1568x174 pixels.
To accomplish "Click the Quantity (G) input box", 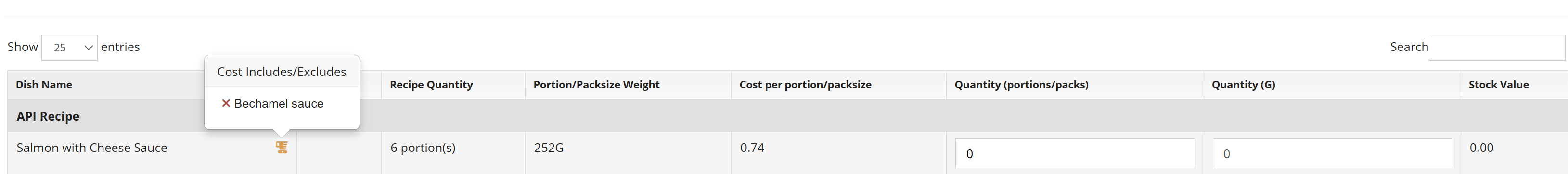I will click(1332, 153).
